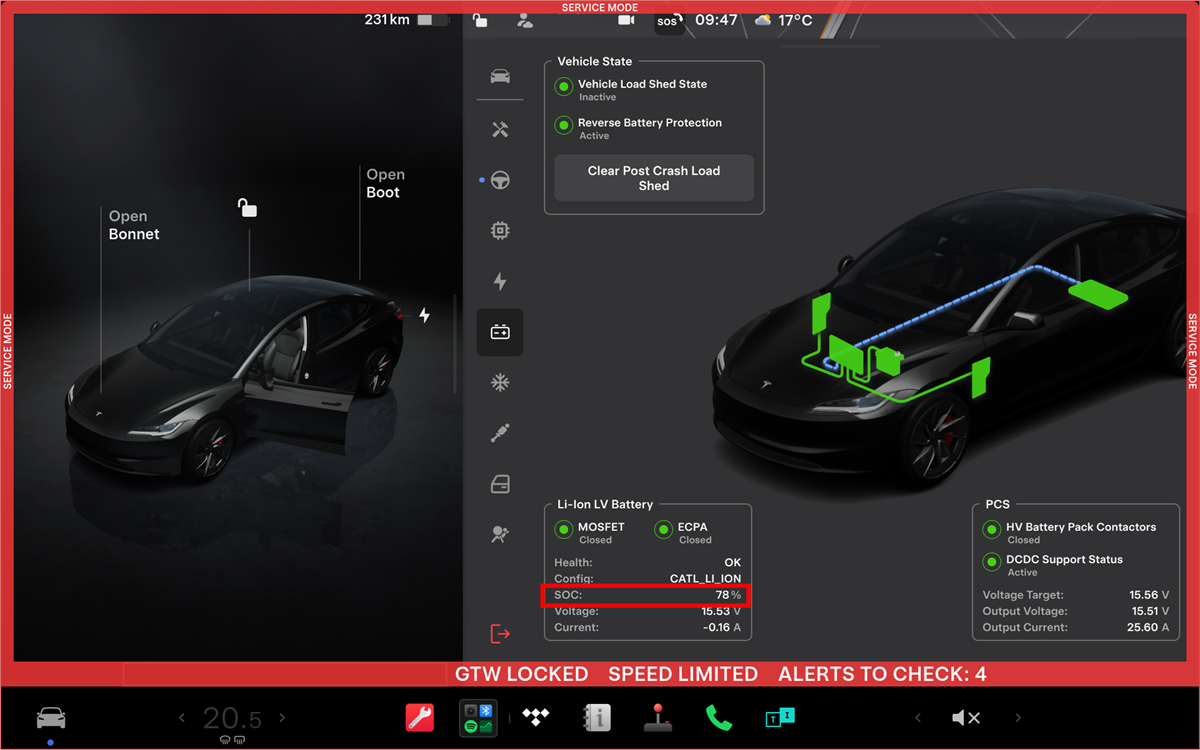This screenshot has width=1200, height=750.
Task: Select the Current -0.16 A value
Action: (722, 627)
